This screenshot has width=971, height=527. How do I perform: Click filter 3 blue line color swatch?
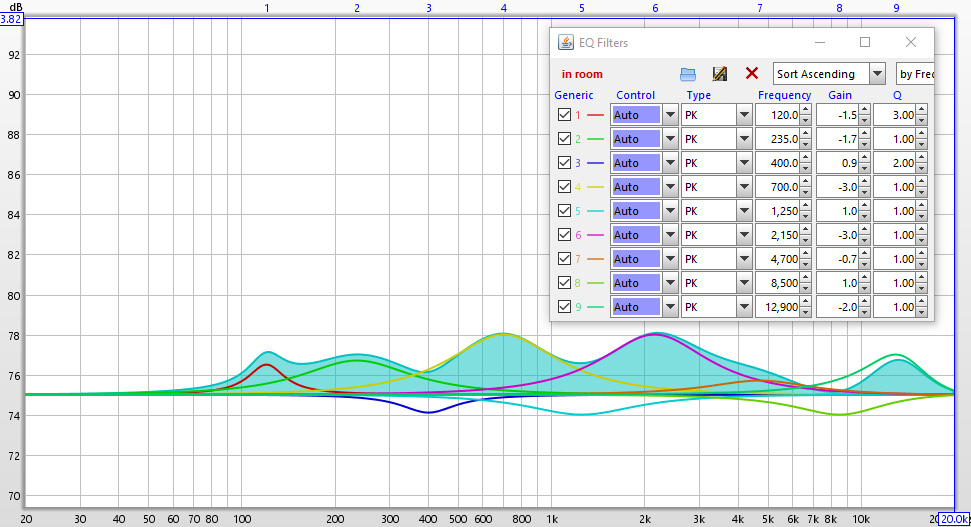coord(595,163)
